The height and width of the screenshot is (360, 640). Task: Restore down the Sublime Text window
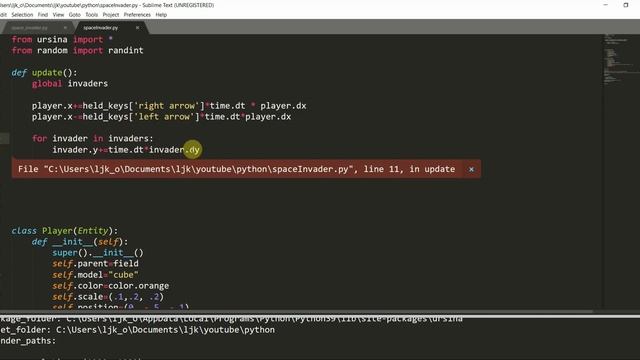[x=625, y=5]
